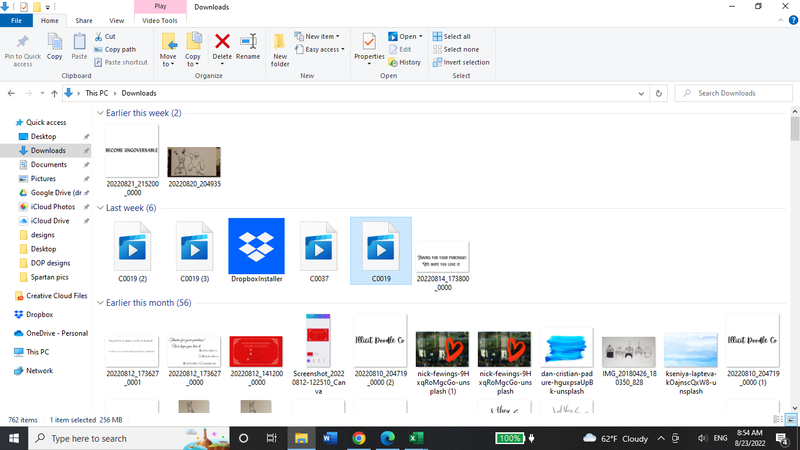The height and width of the screenshot is (450, 800).
Task: Create a New folder
Action: tap(280, 50)
